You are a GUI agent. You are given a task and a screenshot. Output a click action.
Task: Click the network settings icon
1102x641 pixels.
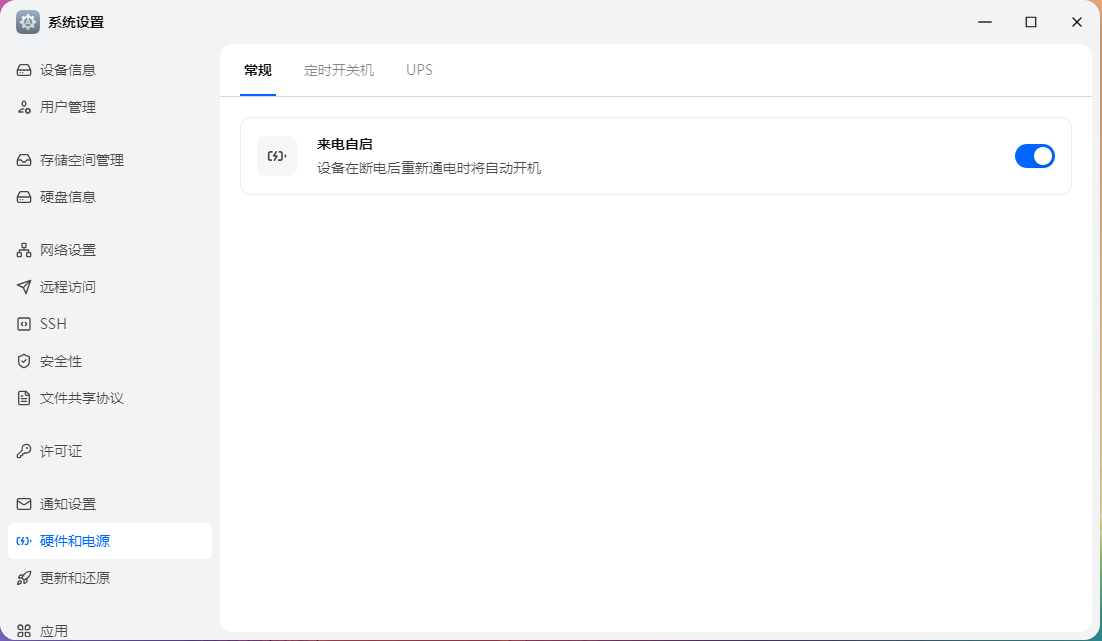[24, 250]
